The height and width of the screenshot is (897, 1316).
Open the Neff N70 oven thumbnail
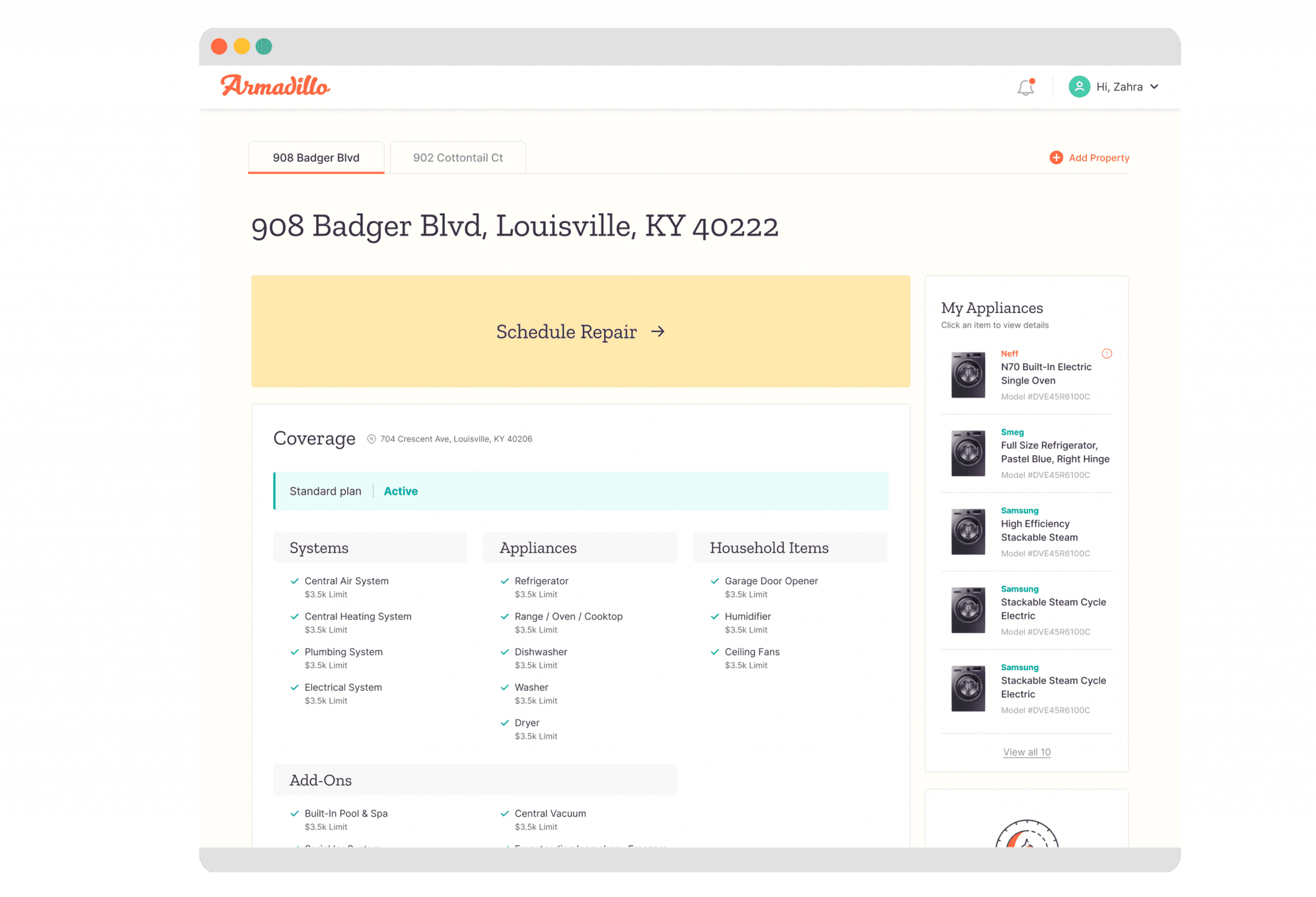pos(968,375)
